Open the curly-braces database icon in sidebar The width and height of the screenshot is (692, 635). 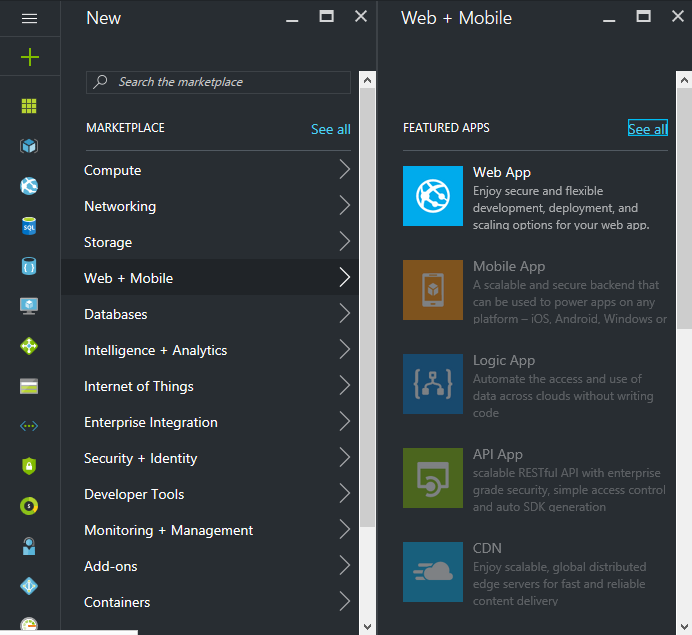pos(29,266)
